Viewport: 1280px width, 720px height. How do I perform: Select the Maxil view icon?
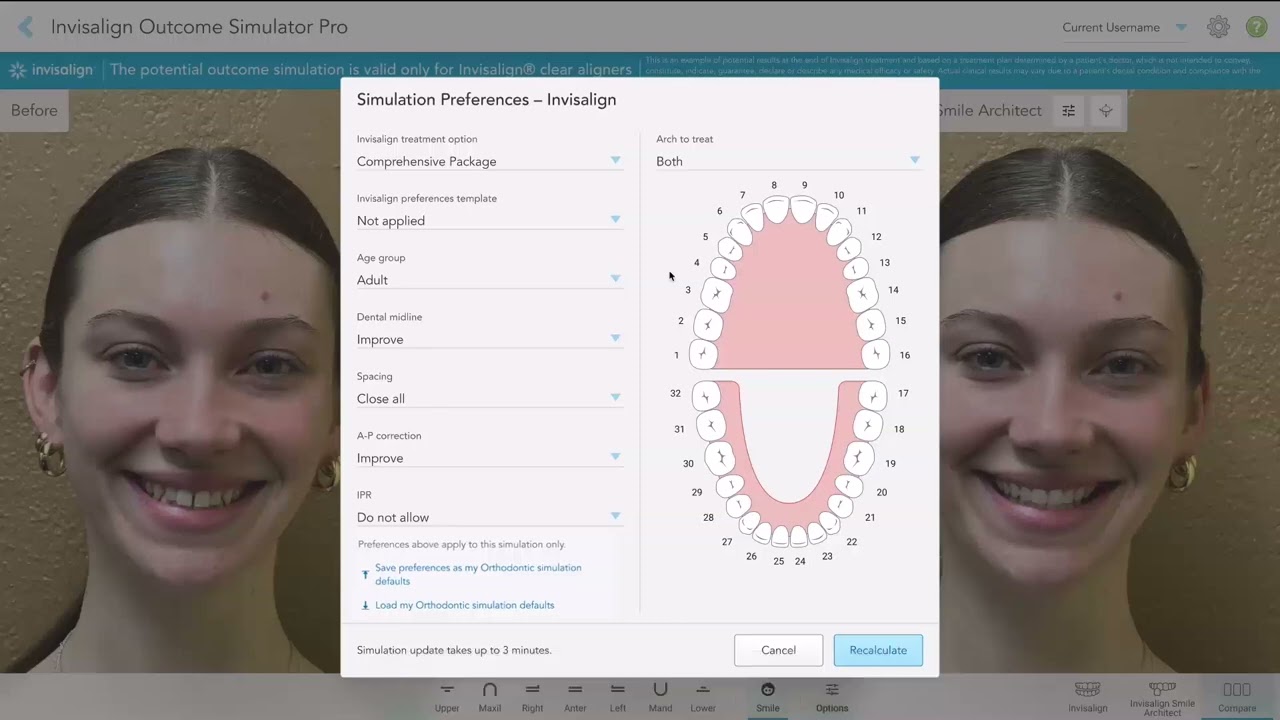tap(490, 697)
